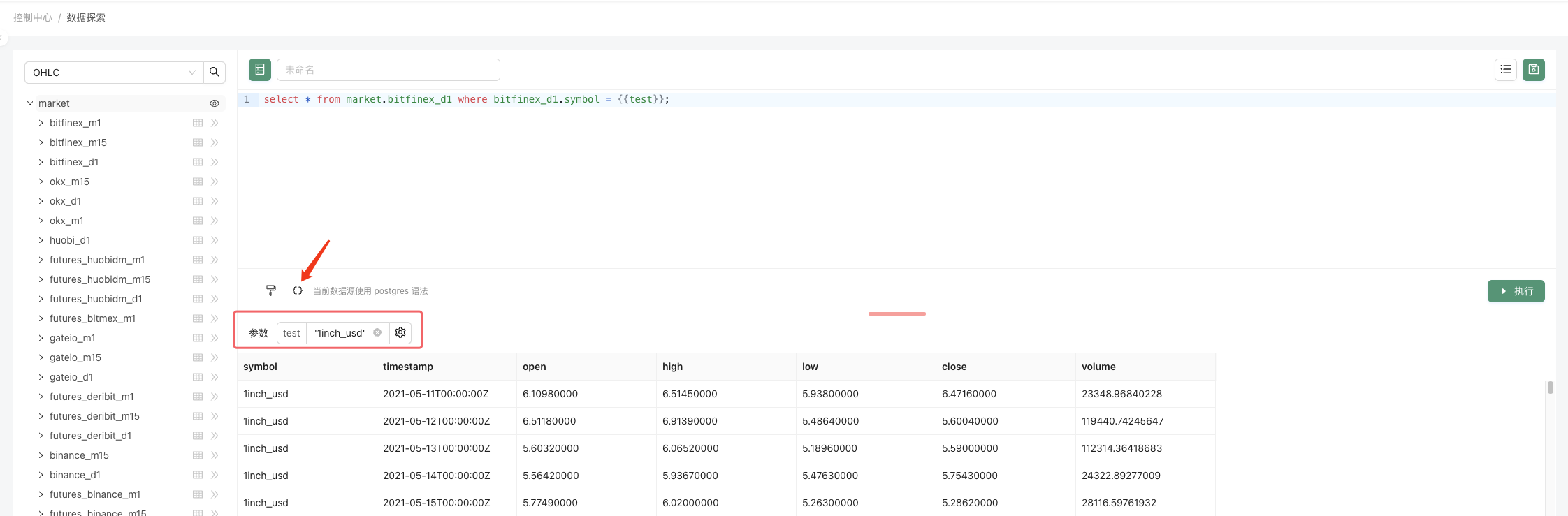Clear the test parameter value

click(x=377, y=333)
